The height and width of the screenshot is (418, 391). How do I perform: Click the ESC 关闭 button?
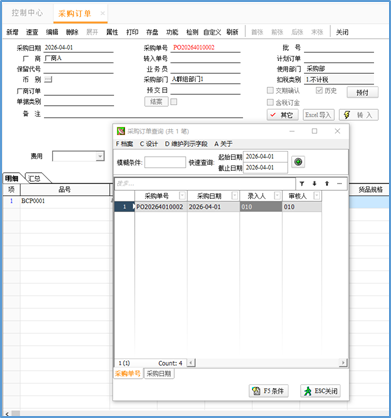[x=321, y=391]
